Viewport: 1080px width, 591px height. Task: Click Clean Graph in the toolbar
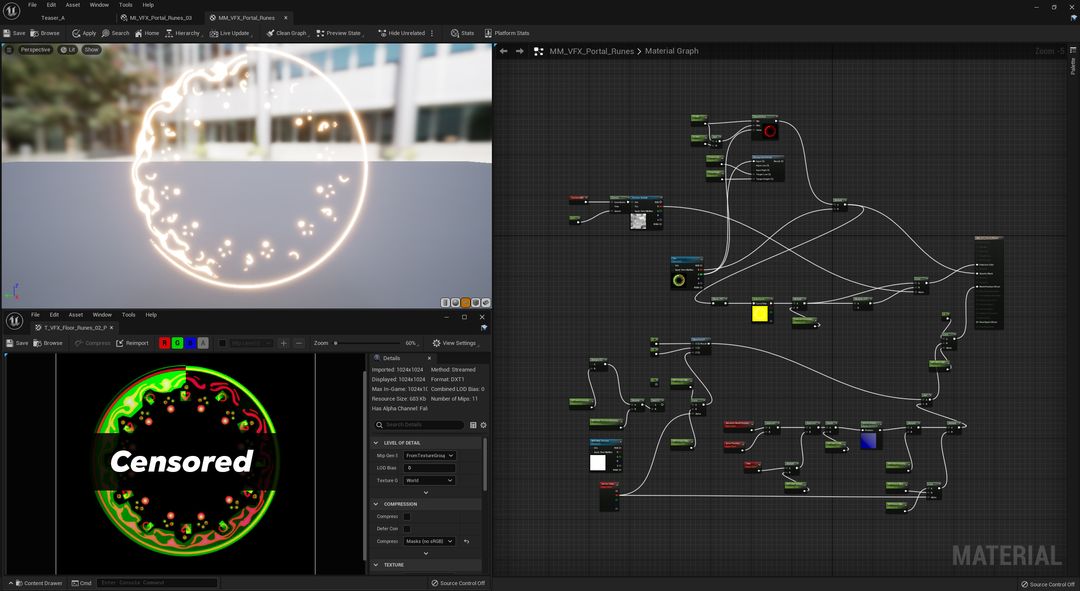pos(286,33)
